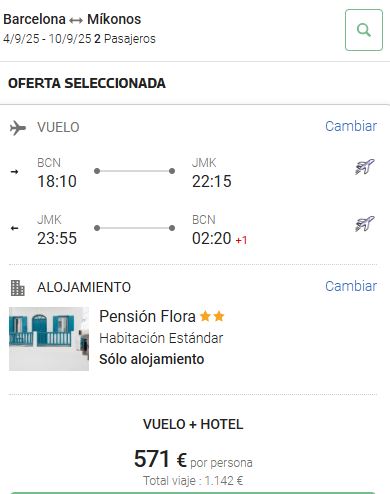Click the return flight airline logo icon
The image size is (390, 494).
[x=364, y=223]
